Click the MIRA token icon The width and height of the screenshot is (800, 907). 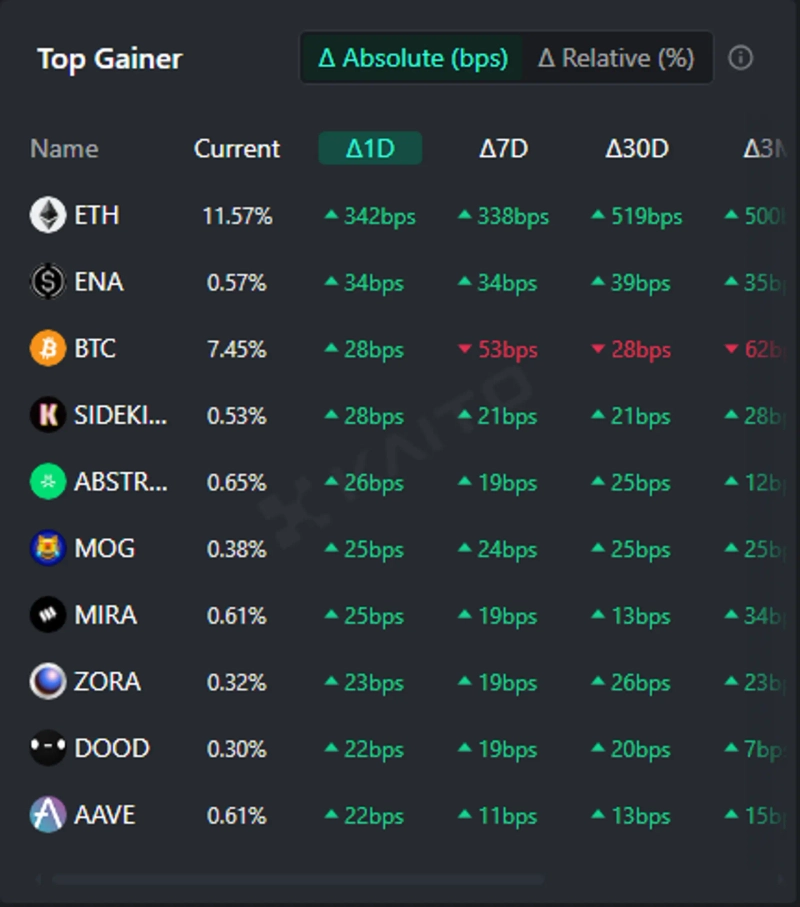click(x=47, y=615)
